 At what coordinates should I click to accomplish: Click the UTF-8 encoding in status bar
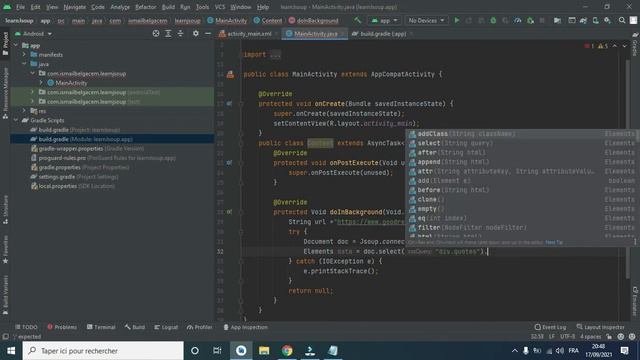(x=567, y=337)
